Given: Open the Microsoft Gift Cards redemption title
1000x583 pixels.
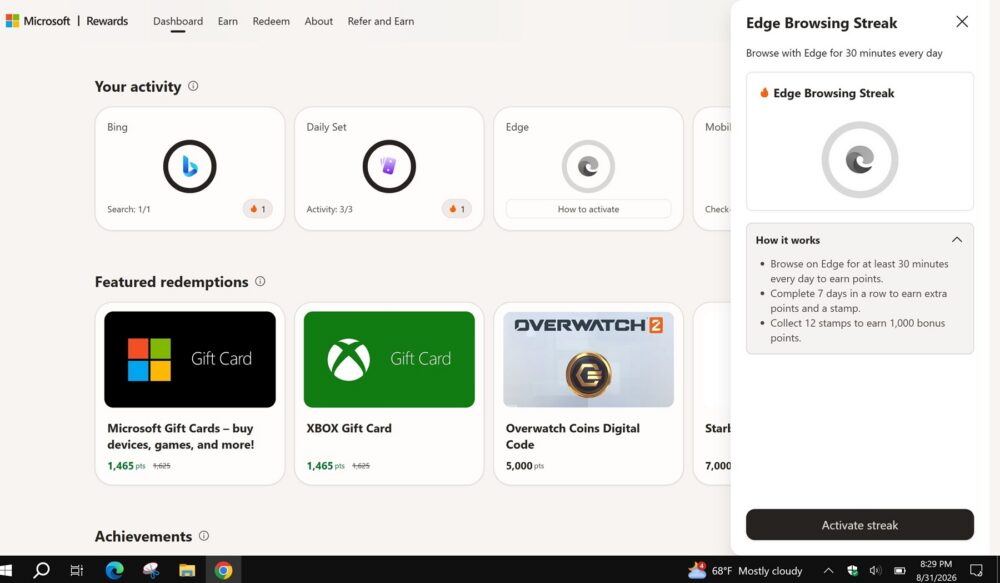Looking at the screenshot, I should tap(180, 436).
